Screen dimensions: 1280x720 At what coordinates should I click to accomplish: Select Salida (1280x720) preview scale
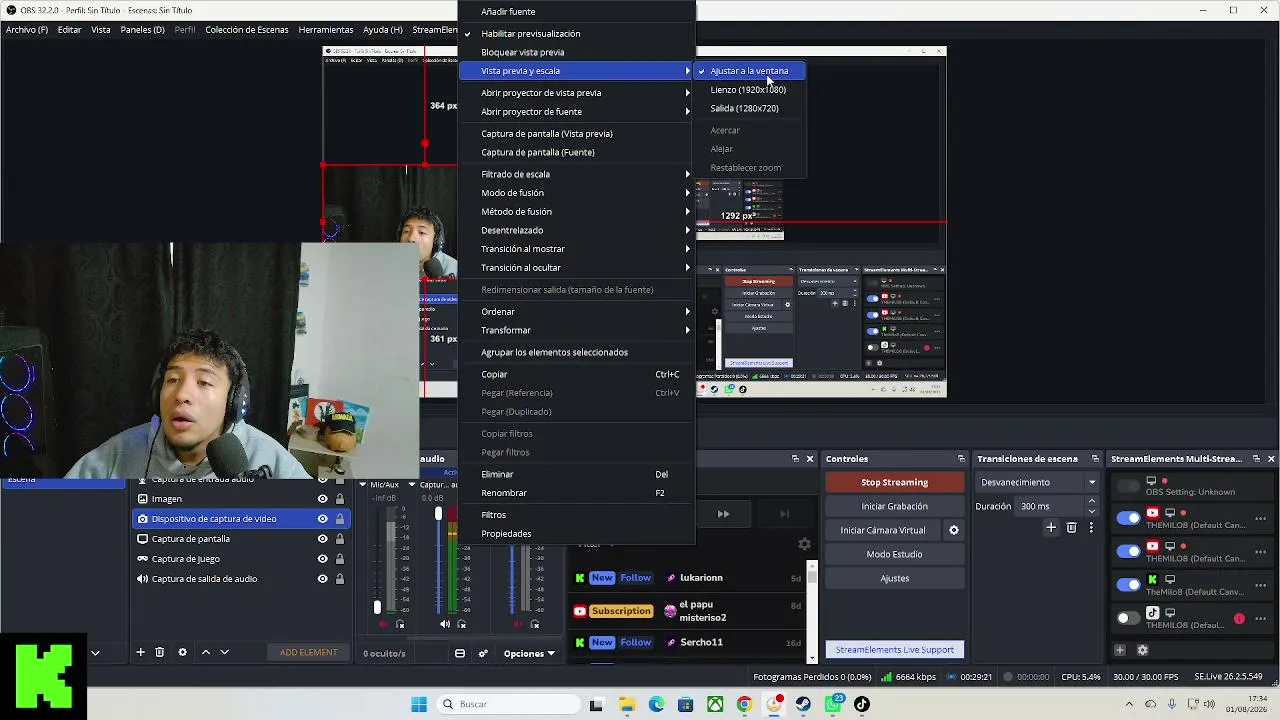tap(750, 108)
